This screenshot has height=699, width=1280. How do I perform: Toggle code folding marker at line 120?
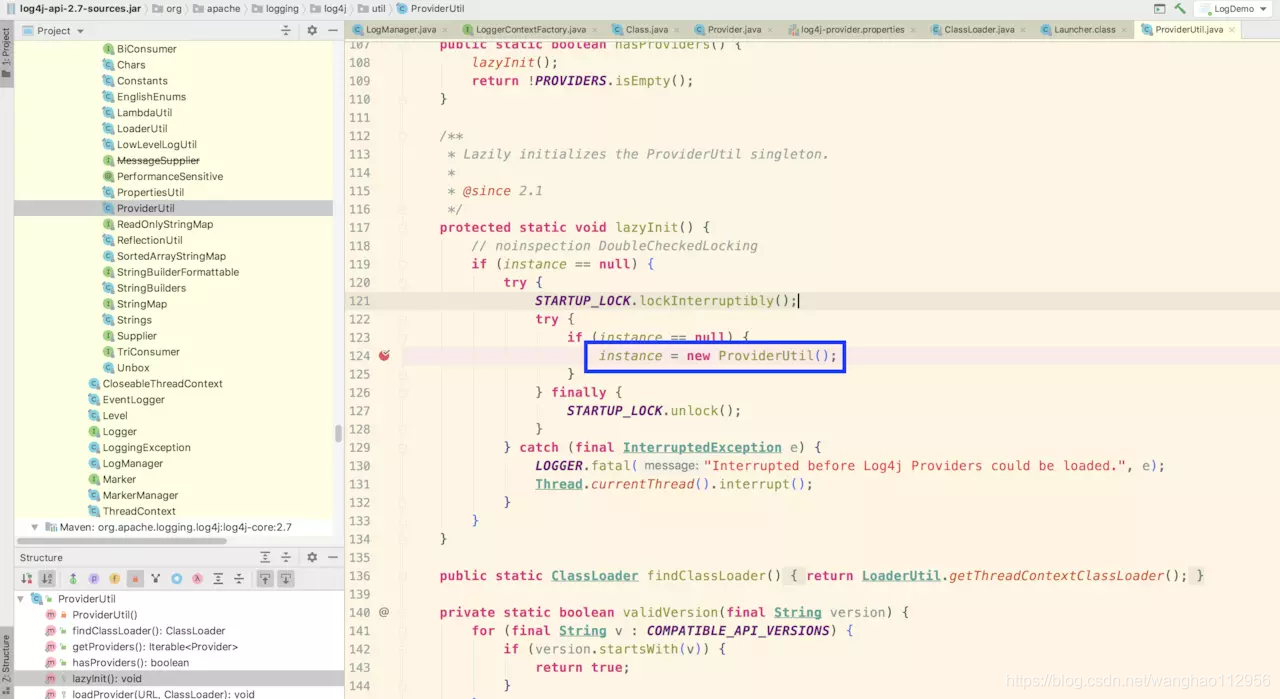point(402,282)
